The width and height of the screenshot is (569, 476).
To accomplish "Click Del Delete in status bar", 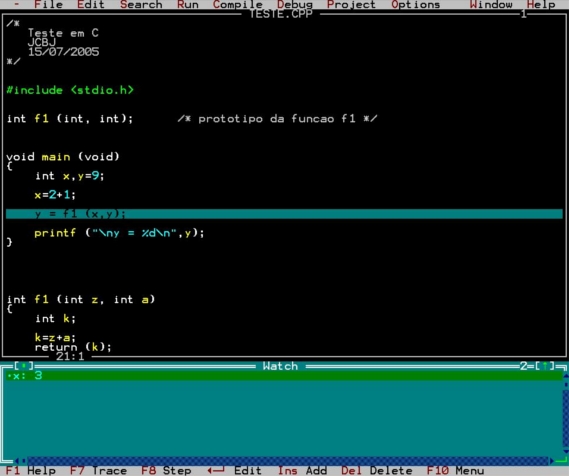I will point(377,471).
